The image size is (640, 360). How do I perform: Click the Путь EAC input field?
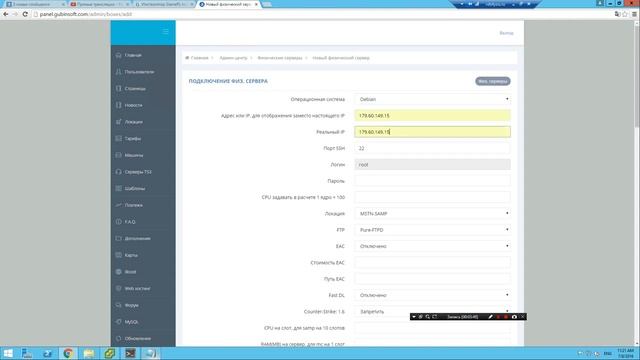click(432, 279)
